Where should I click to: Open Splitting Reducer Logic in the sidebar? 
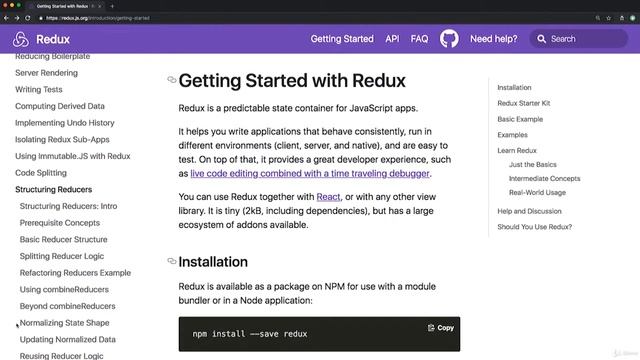tap(62, 256)
